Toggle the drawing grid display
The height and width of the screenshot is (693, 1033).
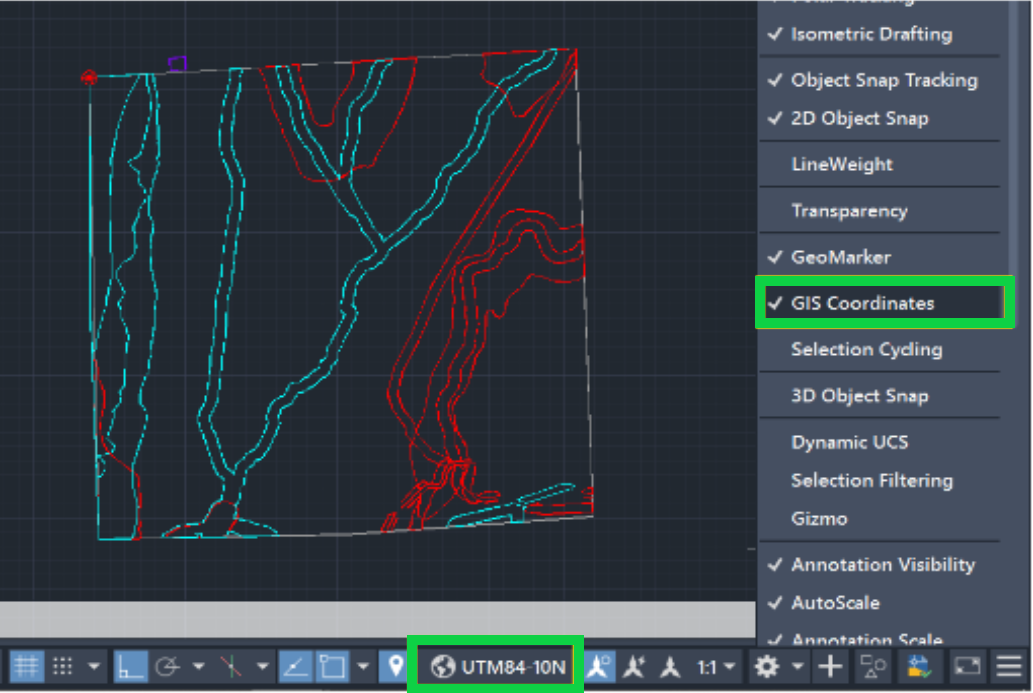pyautogui.click(x=27, y=666)
